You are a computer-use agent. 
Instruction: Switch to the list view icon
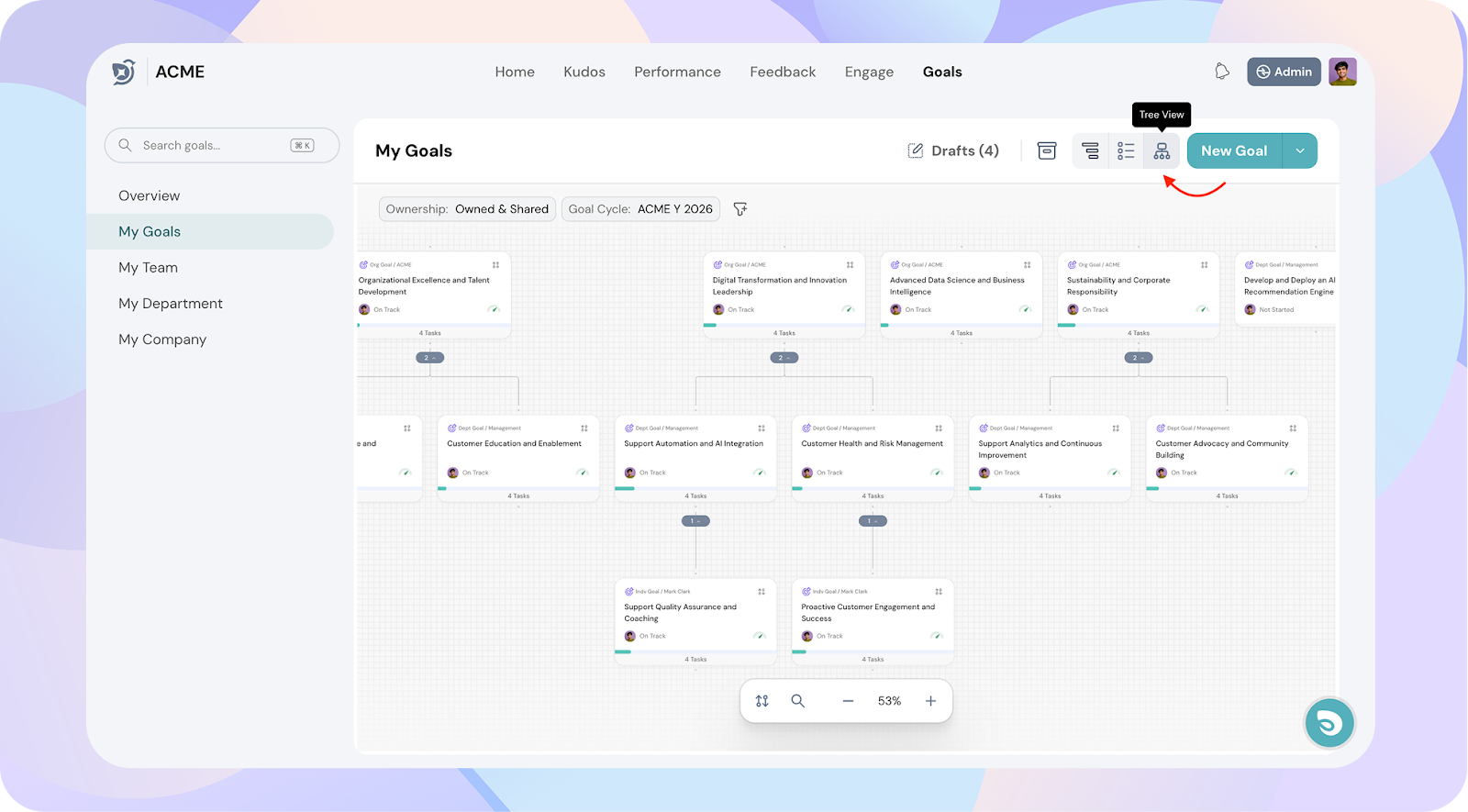[1126, 150]
